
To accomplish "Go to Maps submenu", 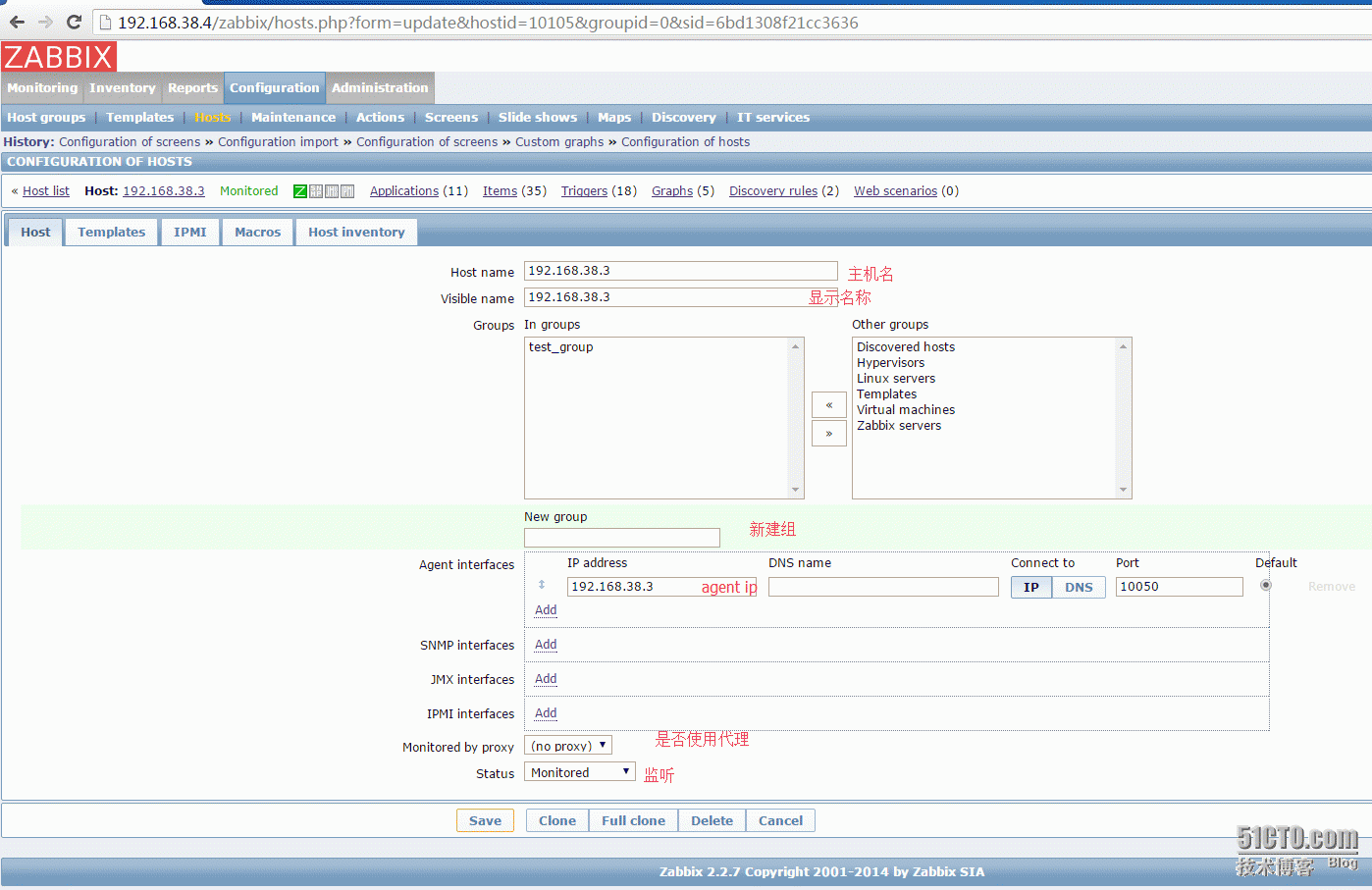I will [614, 117].
